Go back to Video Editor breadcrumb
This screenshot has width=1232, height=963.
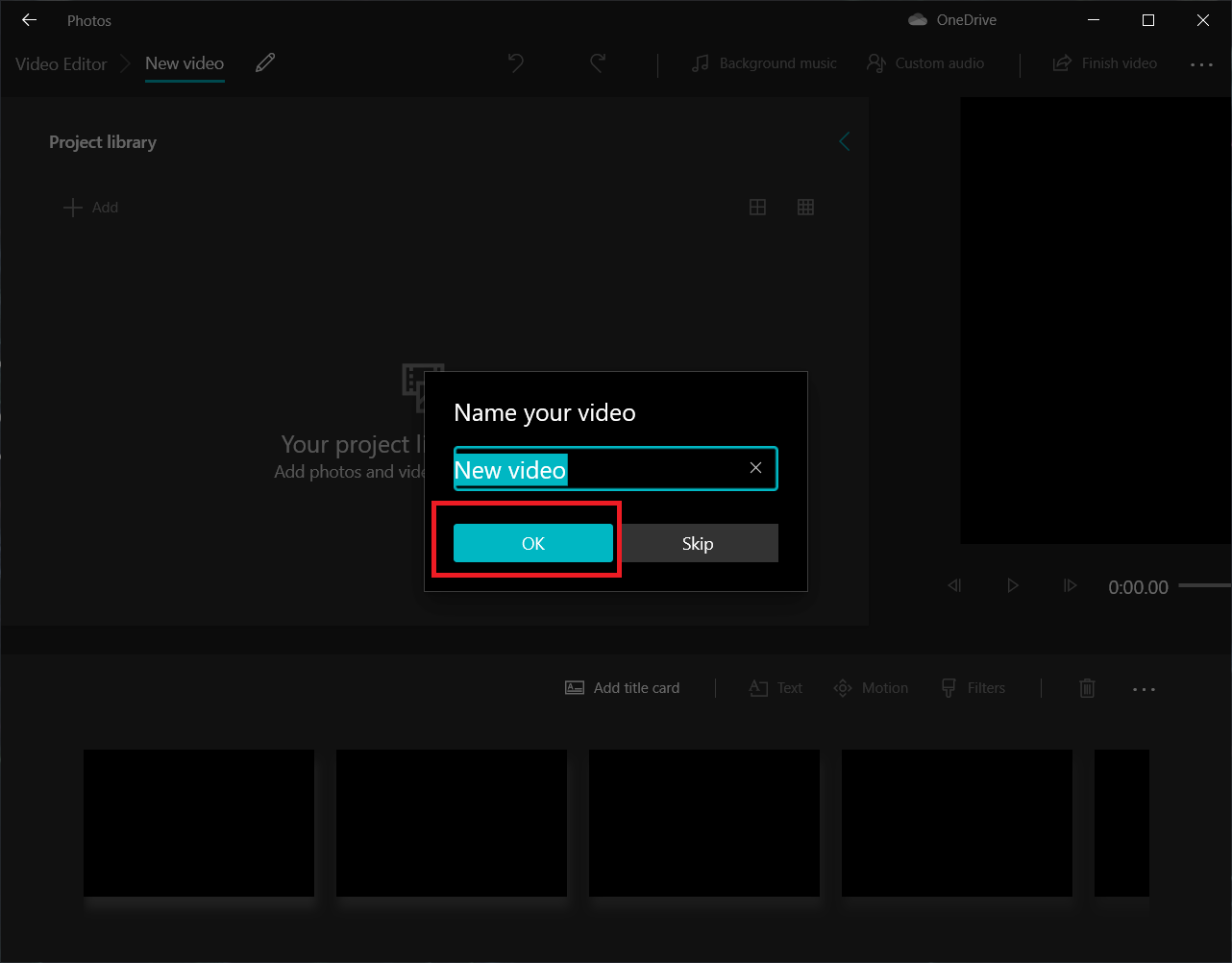(61, 63)
